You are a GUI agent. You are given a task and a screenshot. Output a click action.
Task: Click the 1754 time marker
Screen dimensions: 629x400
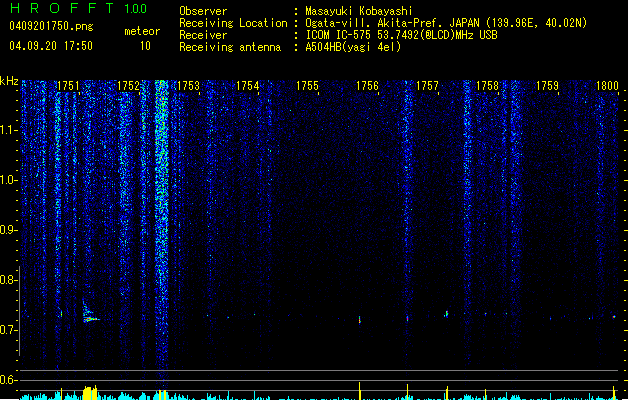[248, 86]
